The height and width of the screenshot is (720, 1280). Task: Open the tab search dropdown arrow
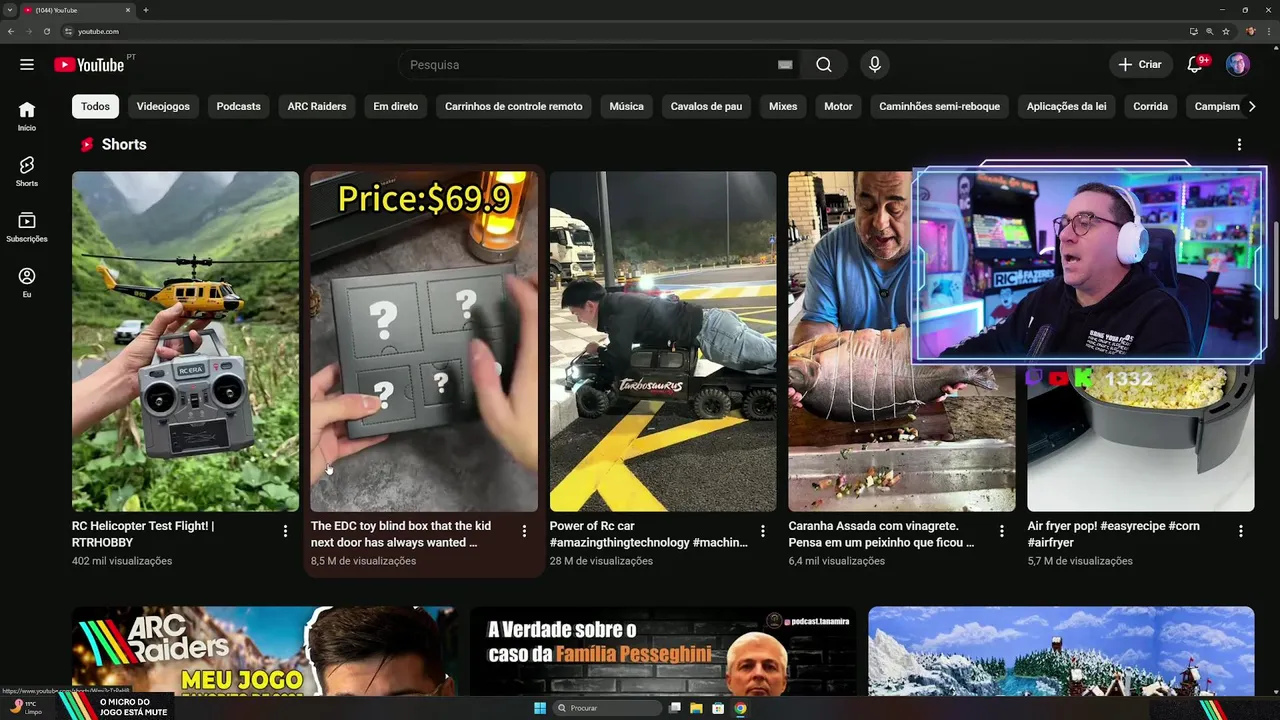click(10, 10)
